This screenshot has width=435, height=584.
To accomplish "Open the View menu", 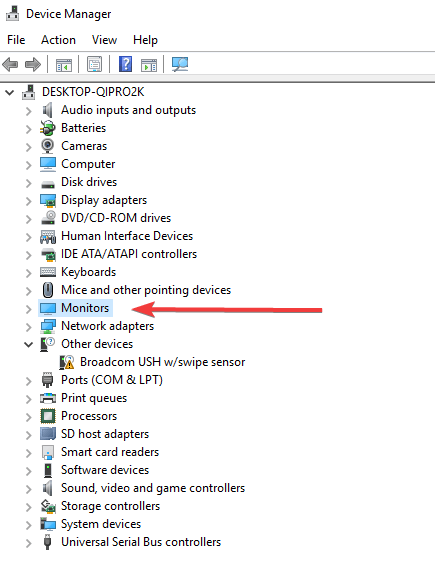I will (105, 40).
